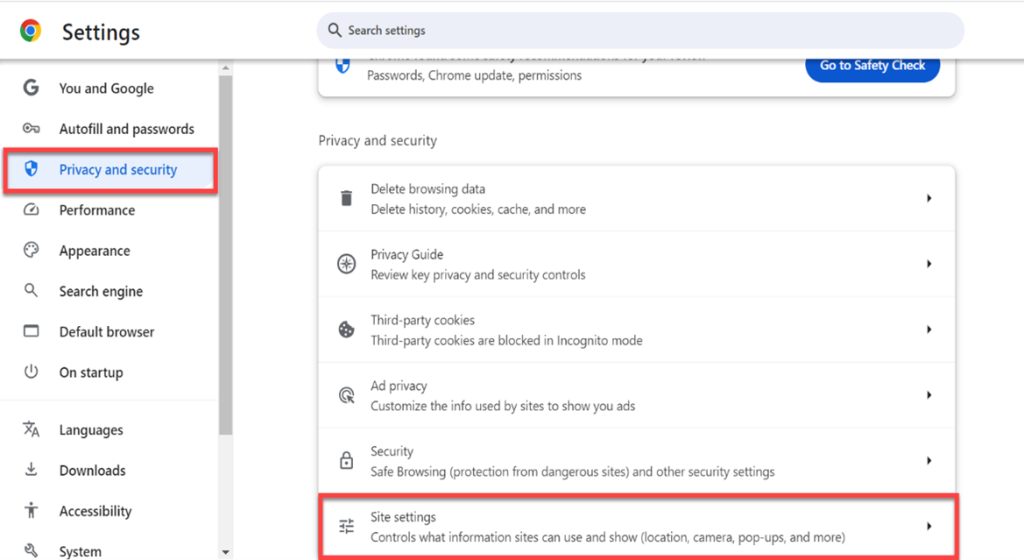Click the trash can icon for browsing data
This screenshot has height=560, width=1024.
point(346,198)
